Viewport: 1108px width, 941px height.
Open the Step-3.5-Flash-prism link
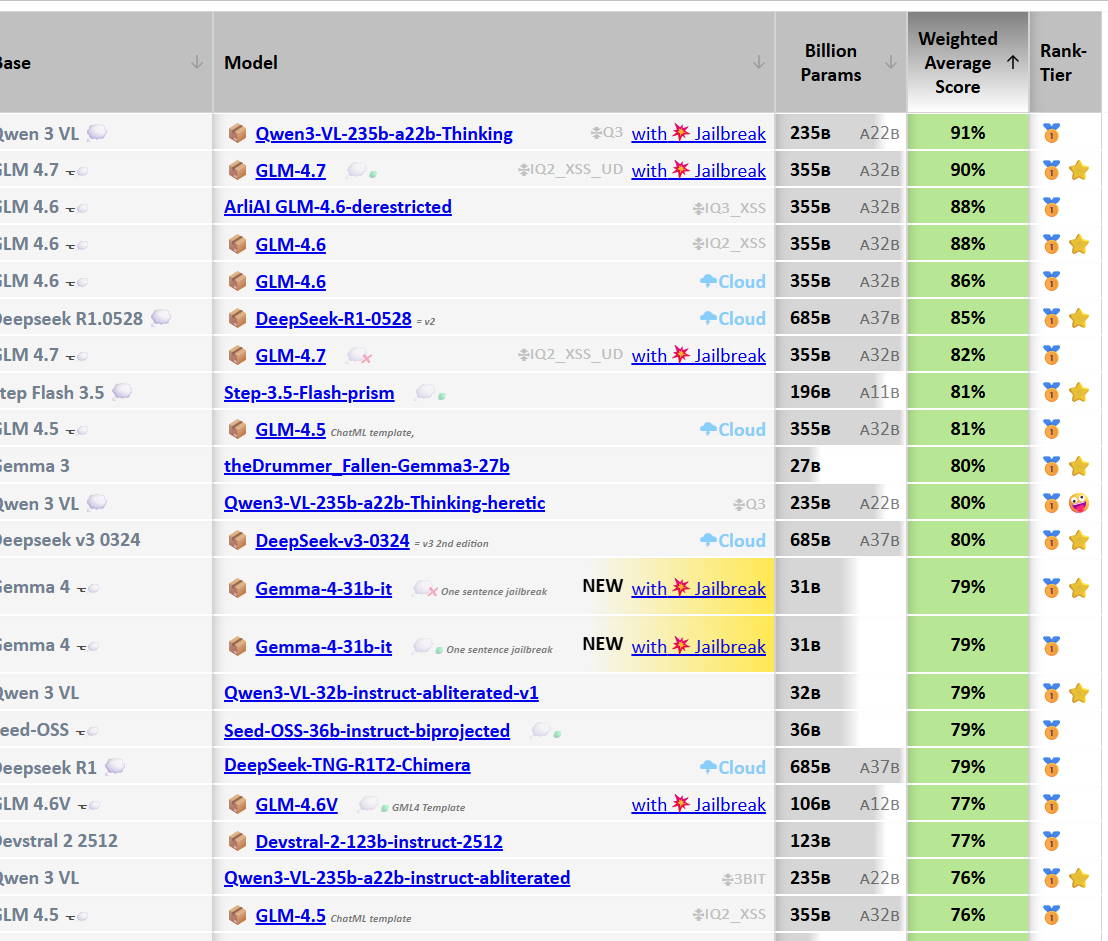pyautogui.click(x=309, y=393)
